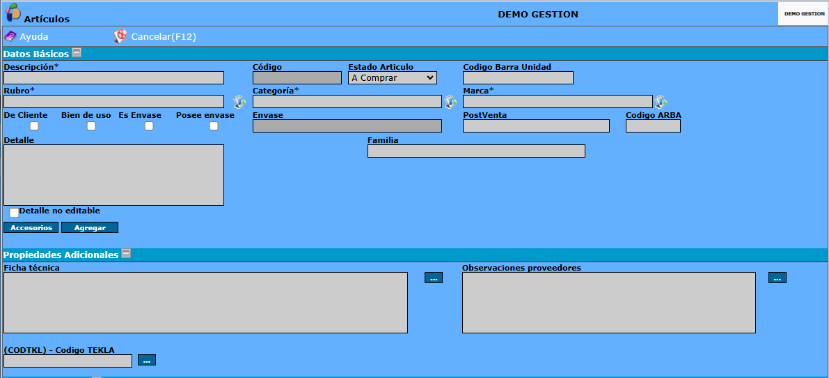Screen dimensions: 829x378
Task: Focus the Familia input field
Action: click(476, 151)
